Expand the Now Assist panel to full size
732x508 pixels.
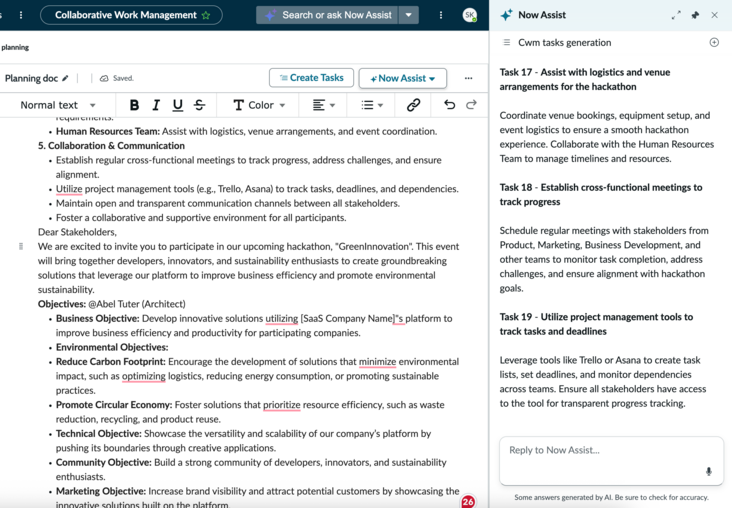pos(676,15)
